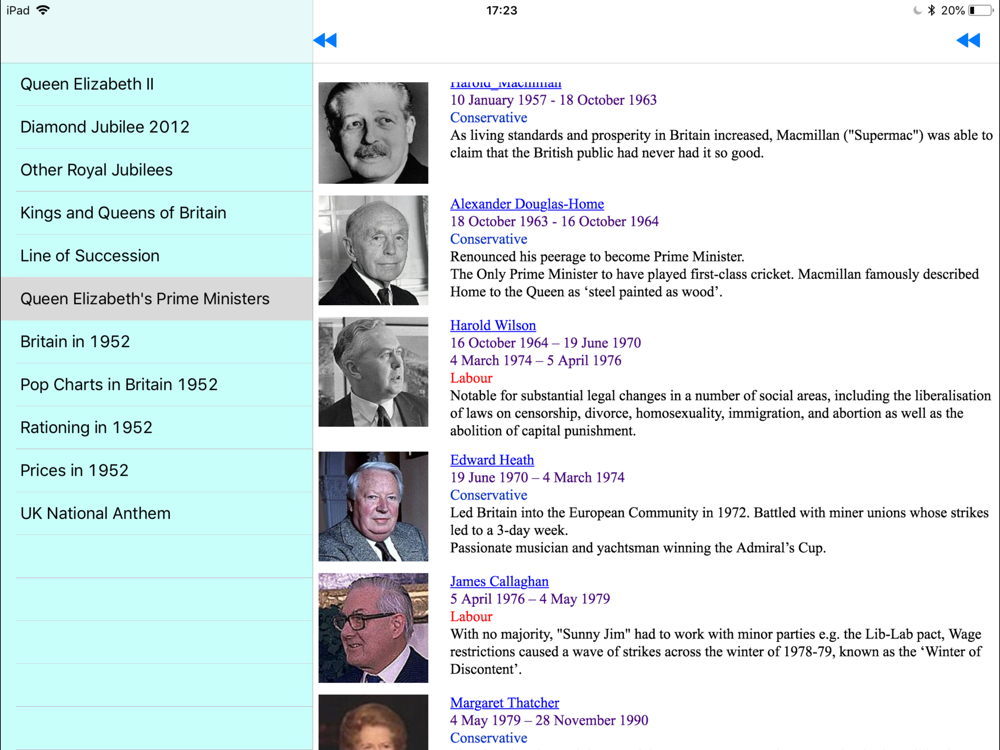Open Britain in 1952 section

[157, 341]
